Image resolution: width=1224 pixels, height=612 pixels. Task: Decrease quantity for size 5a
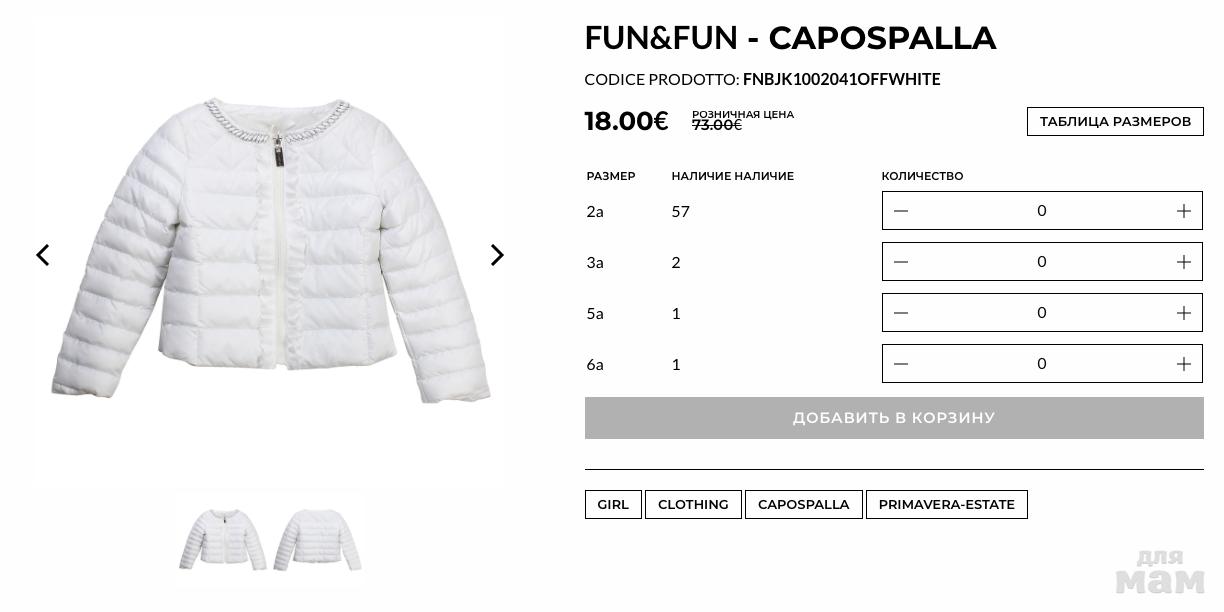(901, 313)
